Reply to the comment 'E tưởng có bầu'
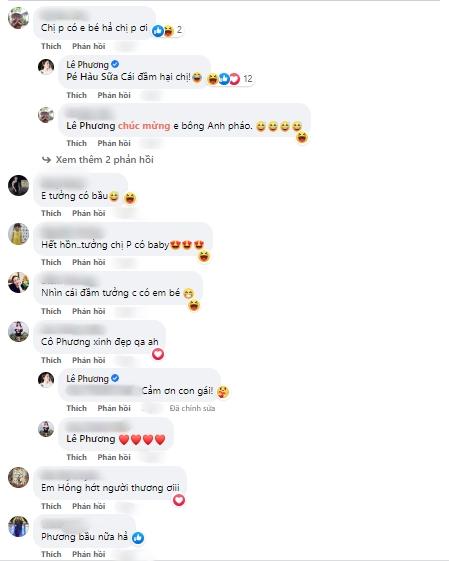The width and height of the screenshot is (449, 561). (89, 213)
